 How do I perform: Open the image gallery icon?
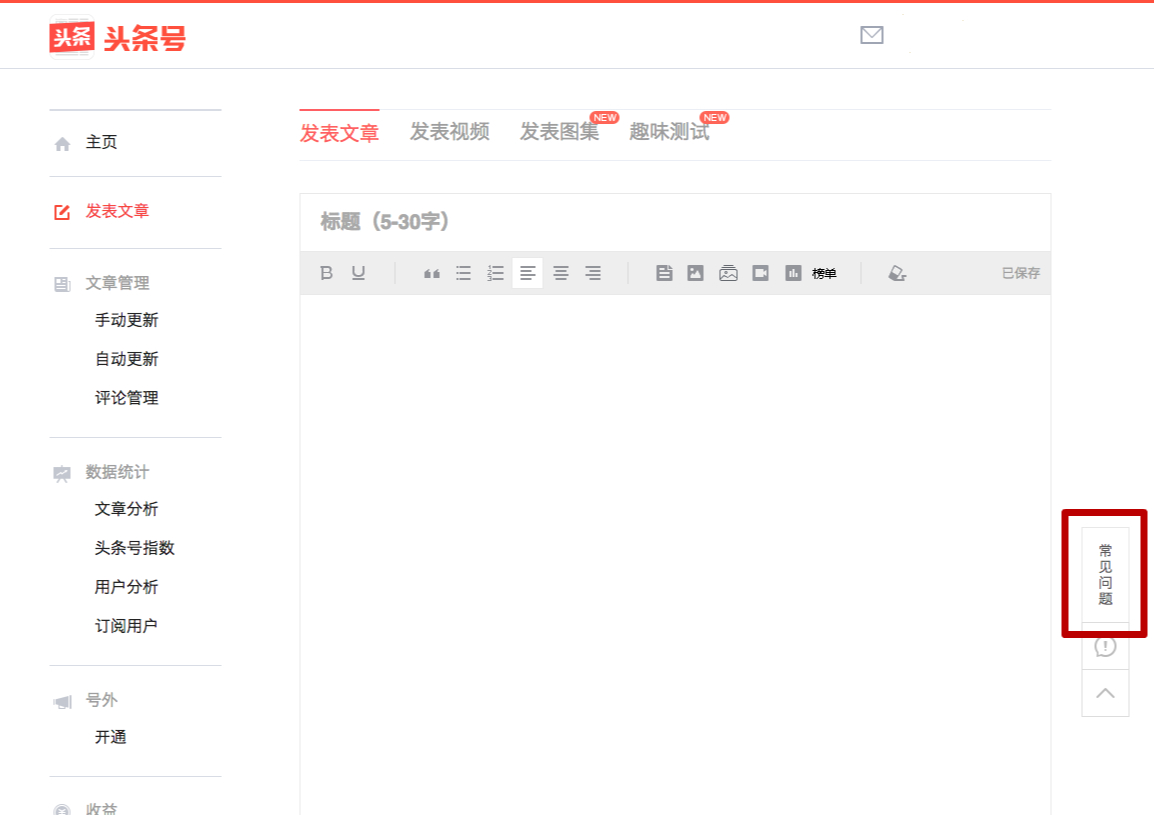[729, 273]
